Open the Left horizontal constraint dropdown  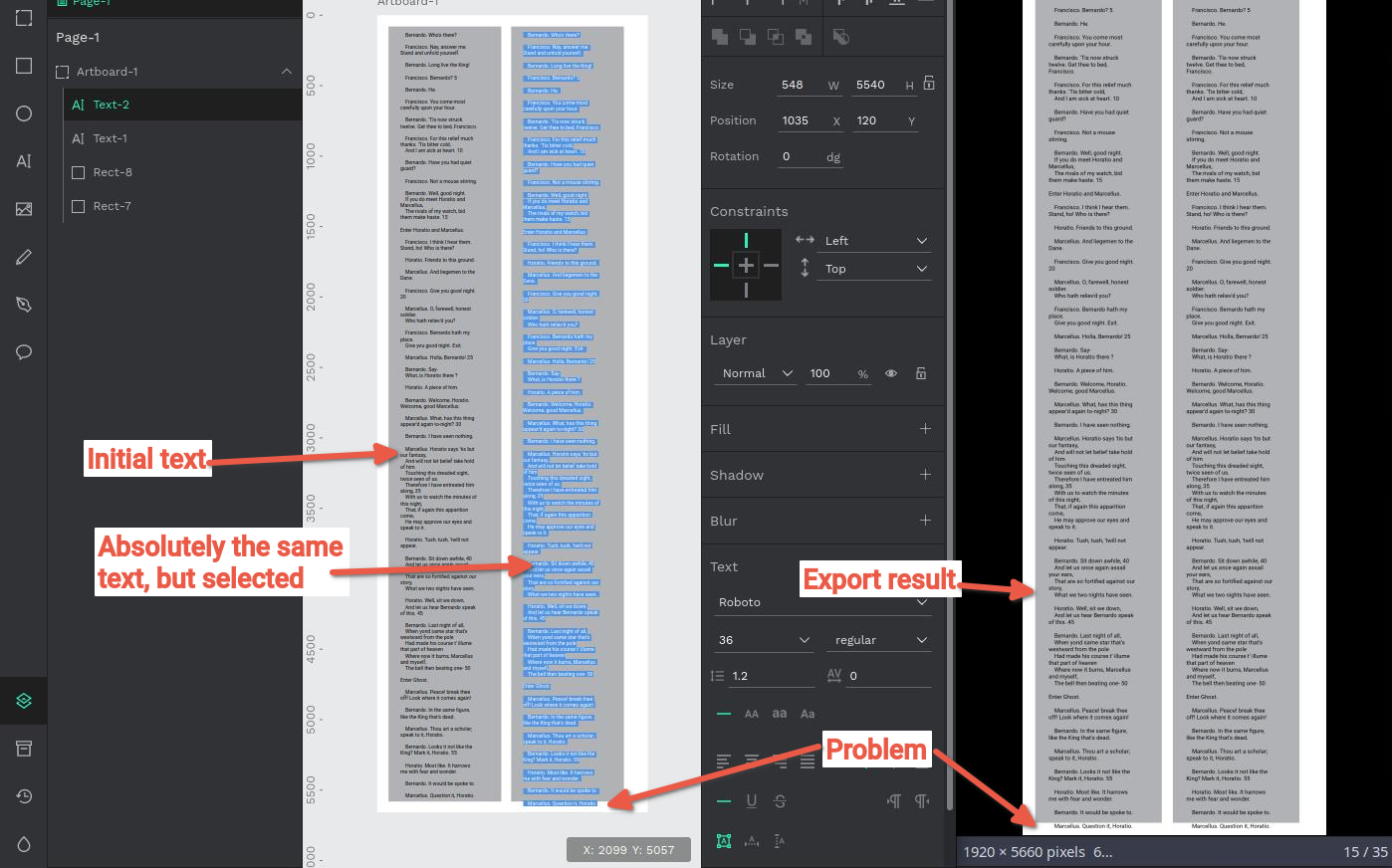pos(873,240)
